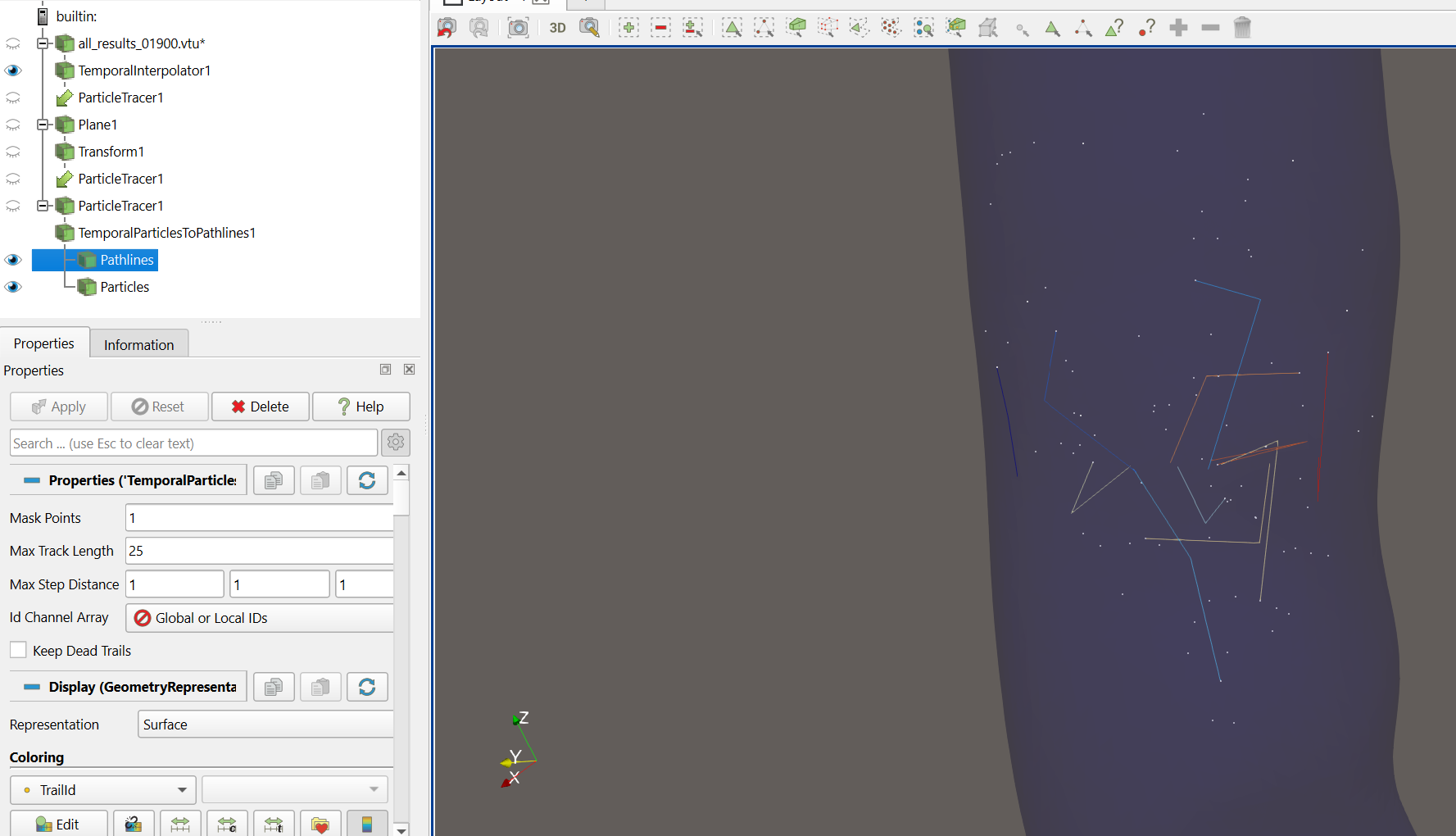
Task: Click the Max Track Length input field
Action: pos(259,551)
